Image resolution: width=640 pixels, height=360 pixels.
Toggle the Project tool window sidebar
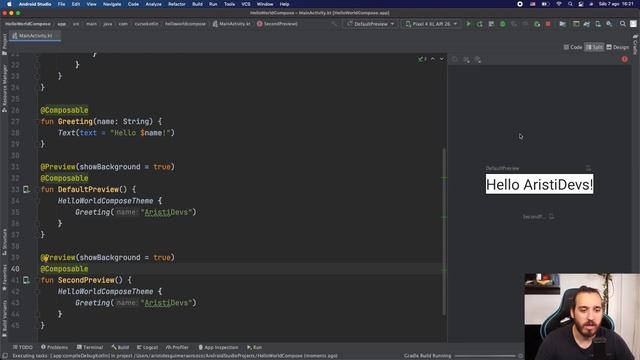(x=4, y=44)
